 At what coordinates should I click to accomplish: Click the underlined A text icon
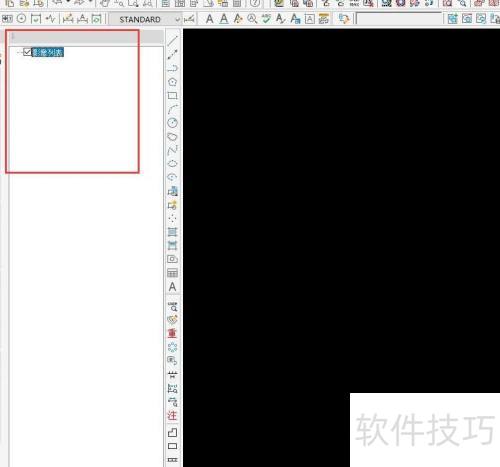[224, 19]
